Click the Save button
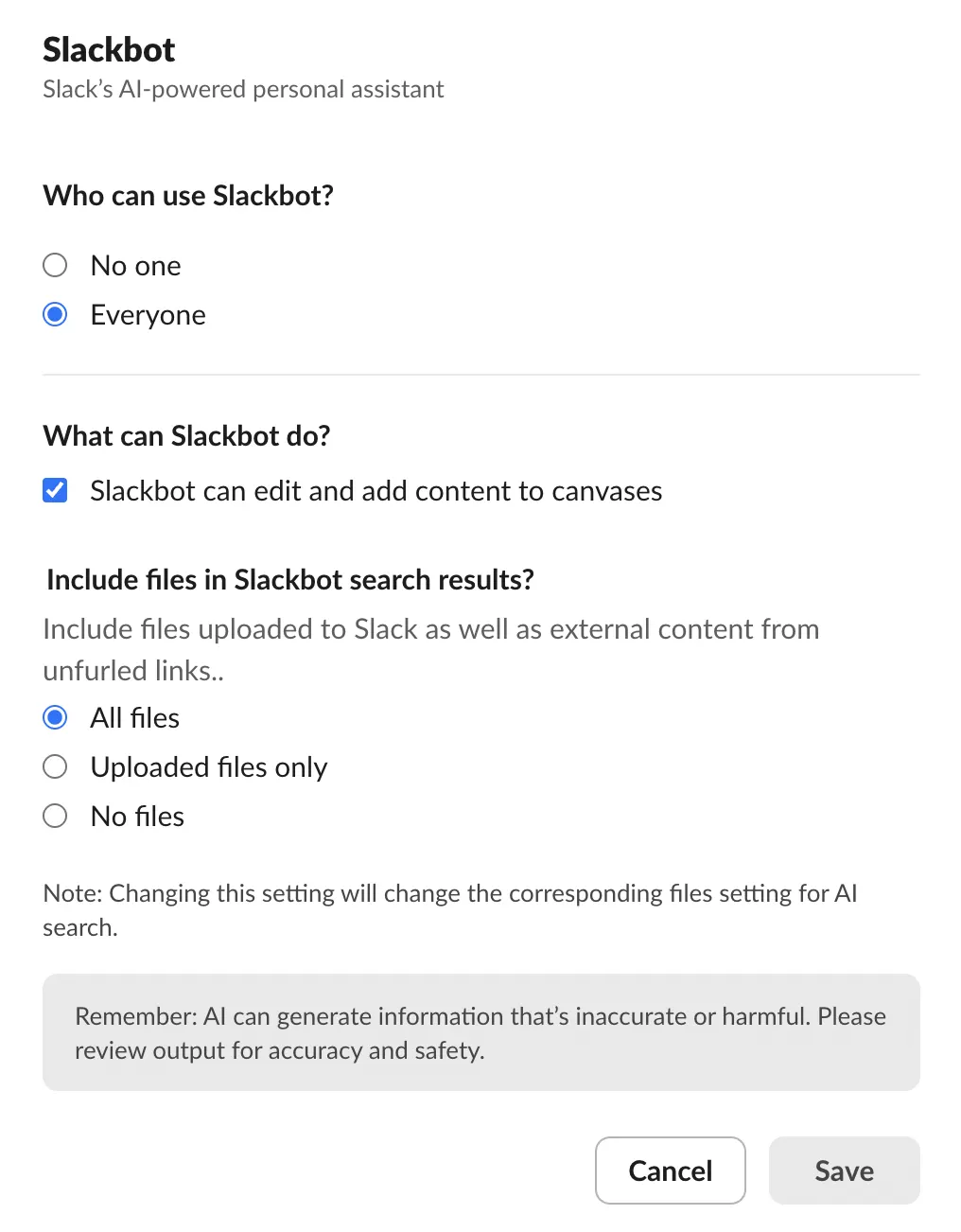This screenshot has height=1232, width=961. tap(844, 1170)
